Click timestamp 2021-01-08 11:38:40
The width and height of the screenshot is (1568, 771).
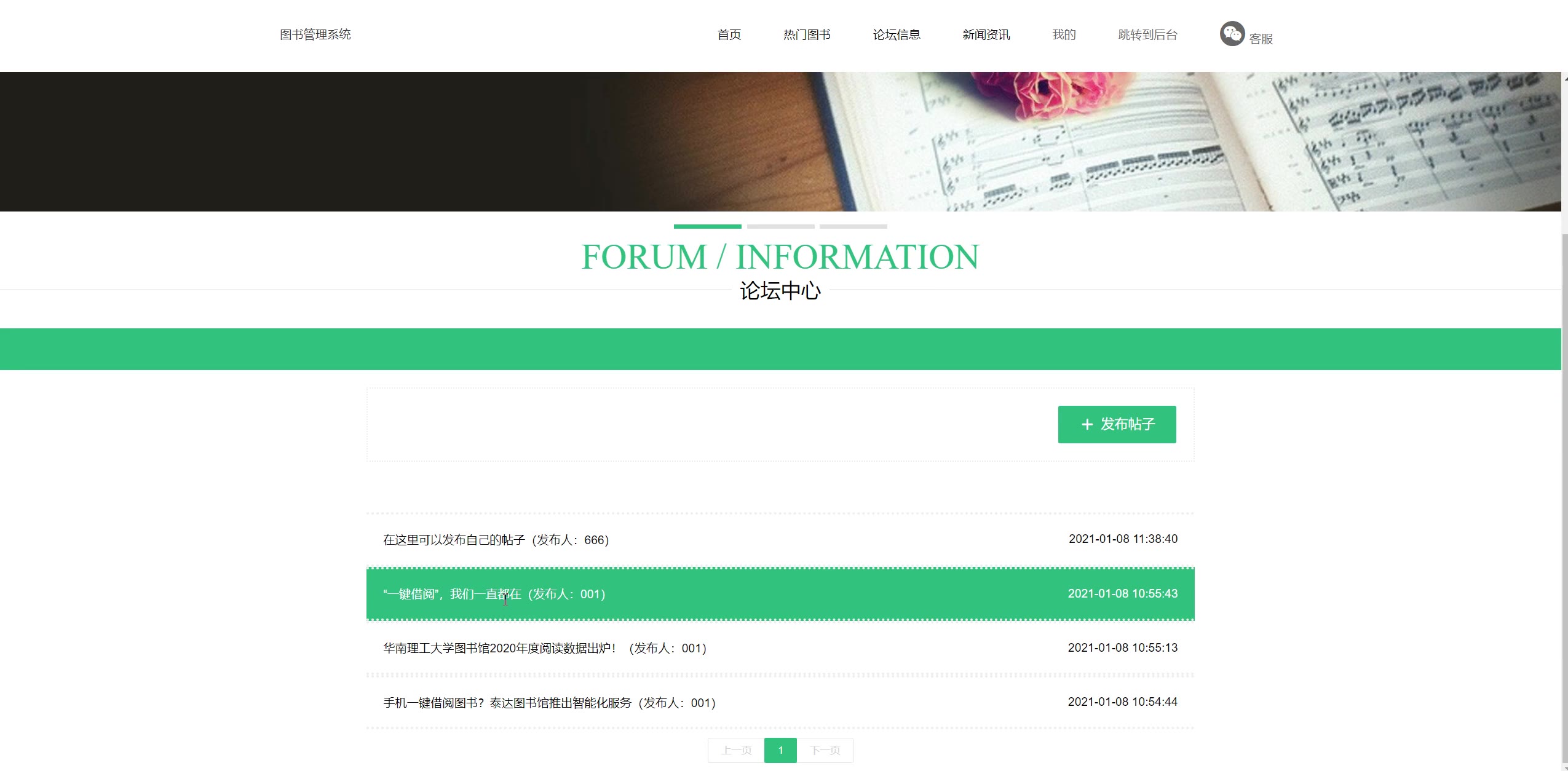coord(1123,539)
